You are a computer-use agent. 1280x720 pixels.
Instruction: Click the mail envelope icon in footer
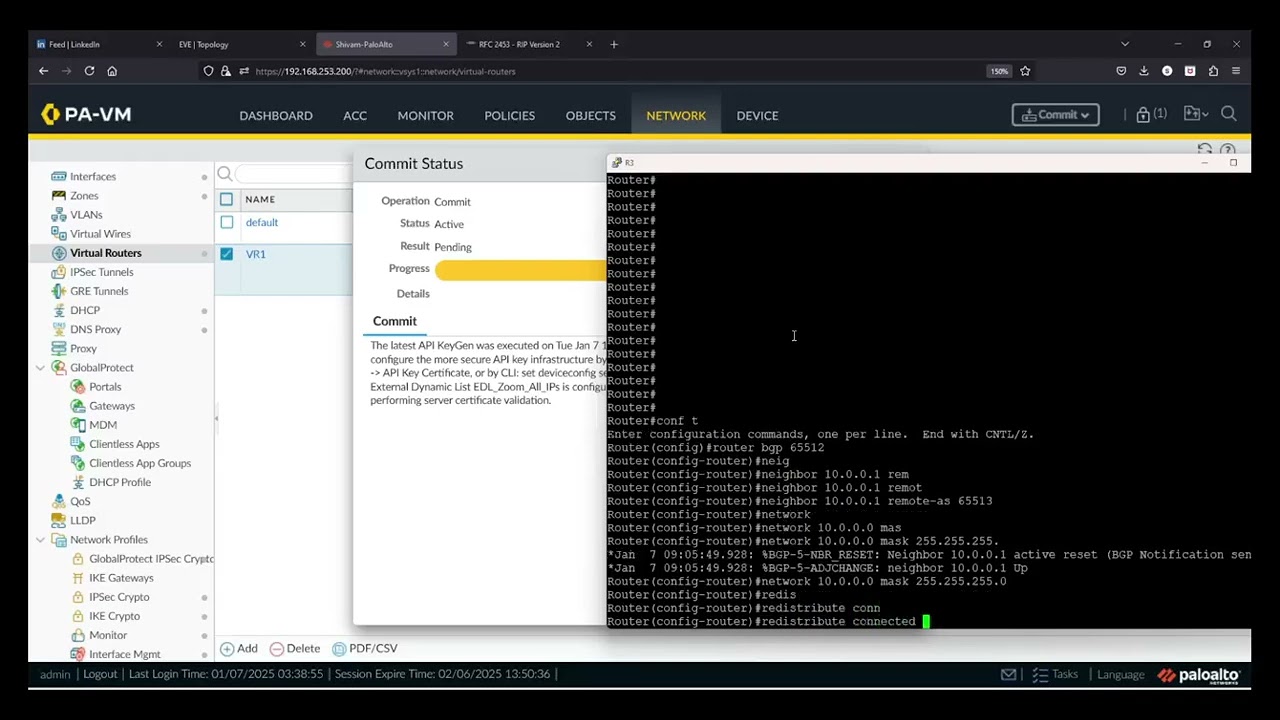pos(1008,675)
